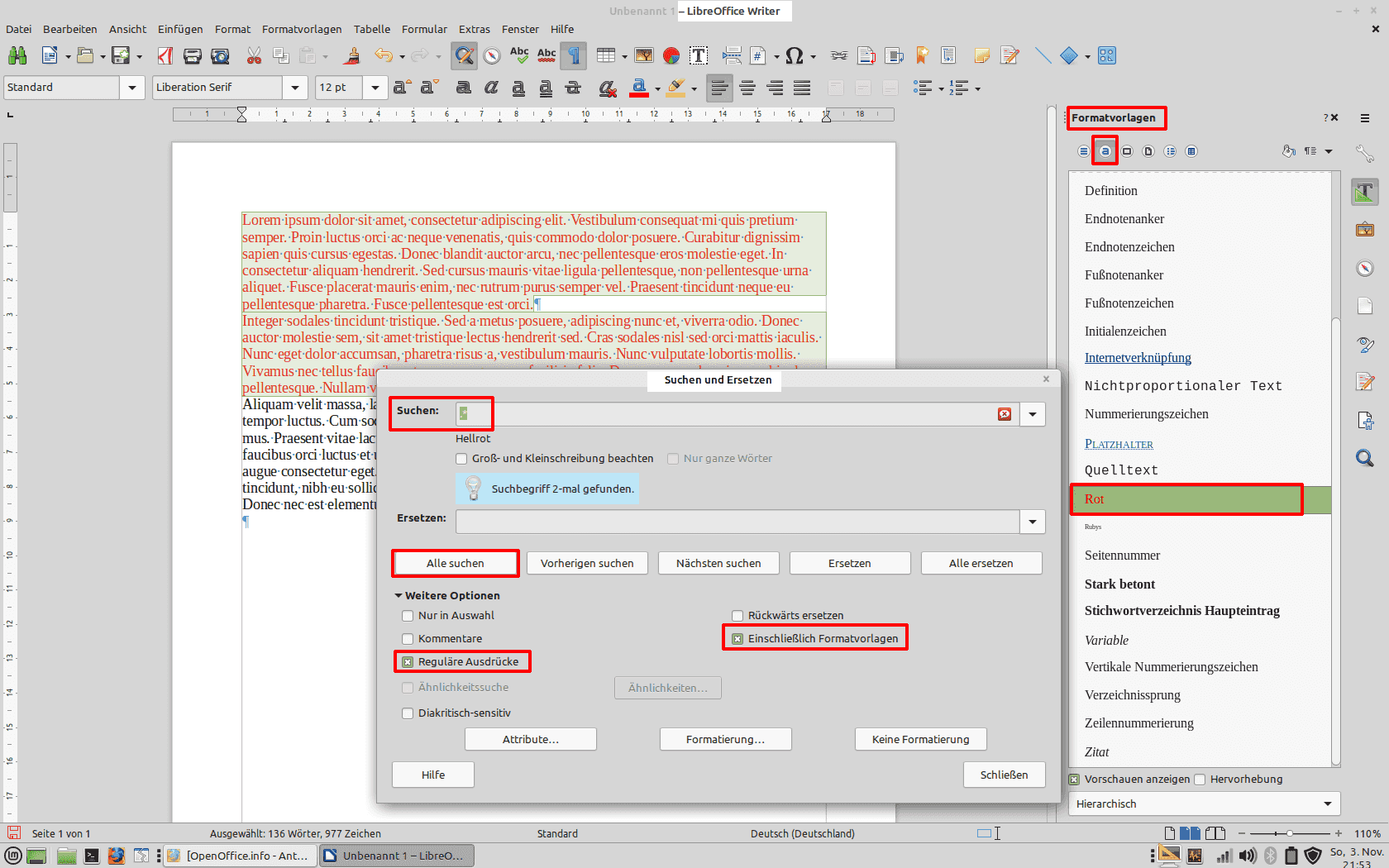
Task: Check Rückwärts ersetzen checkbox
Action: pyautogui.click(x=737, y=616)
